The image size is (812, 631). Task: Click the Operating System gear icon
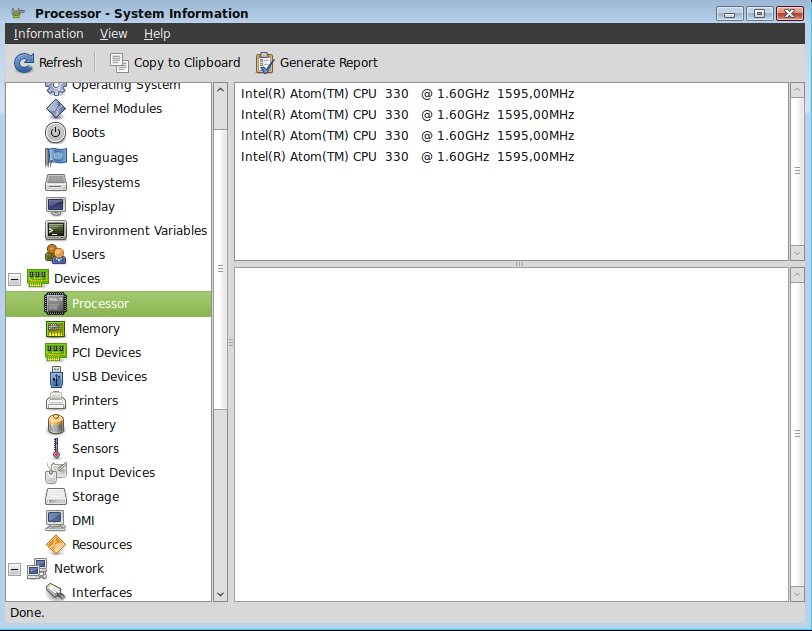click(x=55, y=88)
